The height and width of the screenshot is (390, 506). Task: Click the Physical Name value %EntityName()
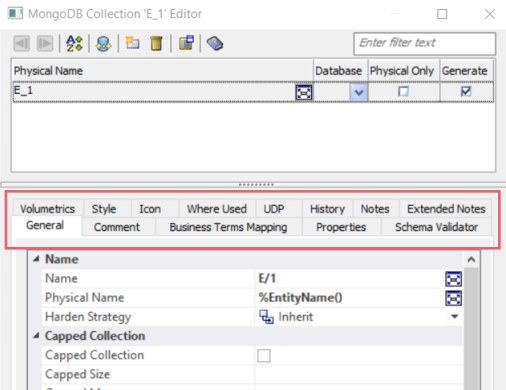[300, 298]
